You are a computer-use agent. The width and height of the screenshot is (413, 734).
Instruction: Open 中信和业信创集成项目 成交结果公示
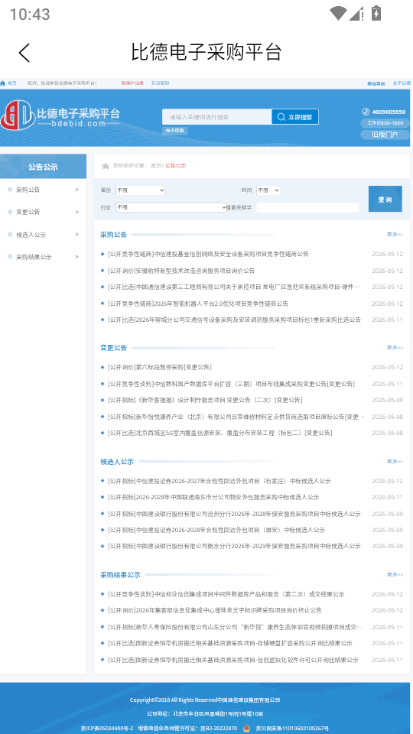226,594
